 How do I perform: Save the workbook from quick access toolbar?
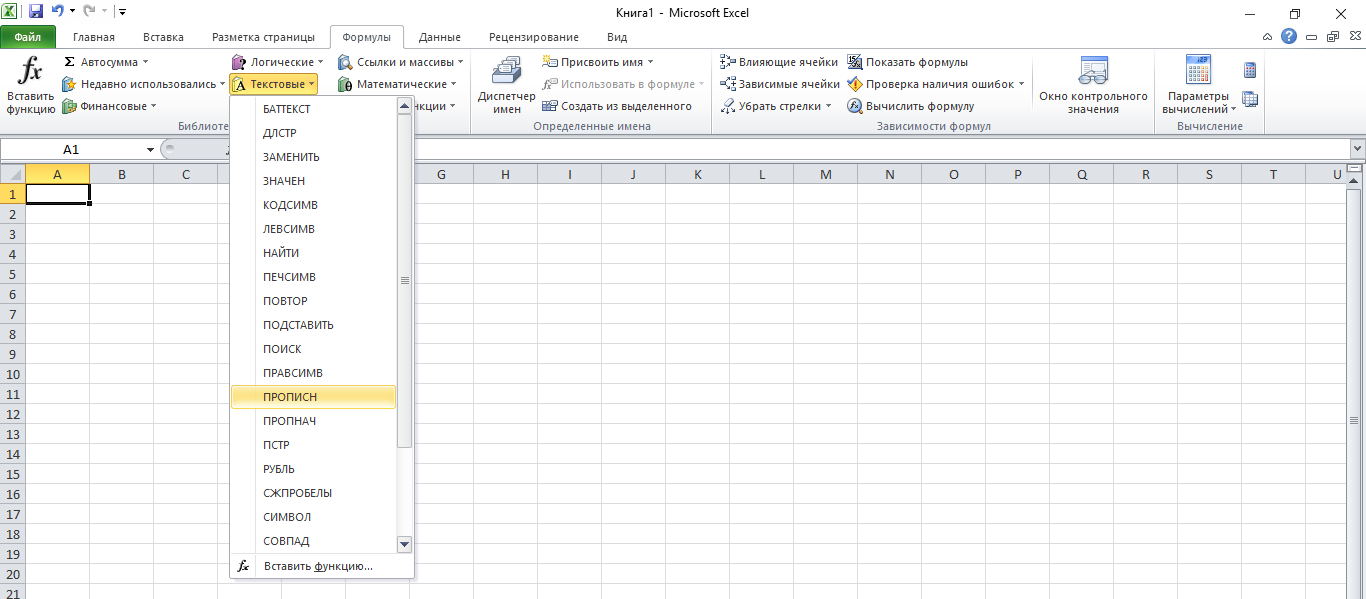point(36,12)
